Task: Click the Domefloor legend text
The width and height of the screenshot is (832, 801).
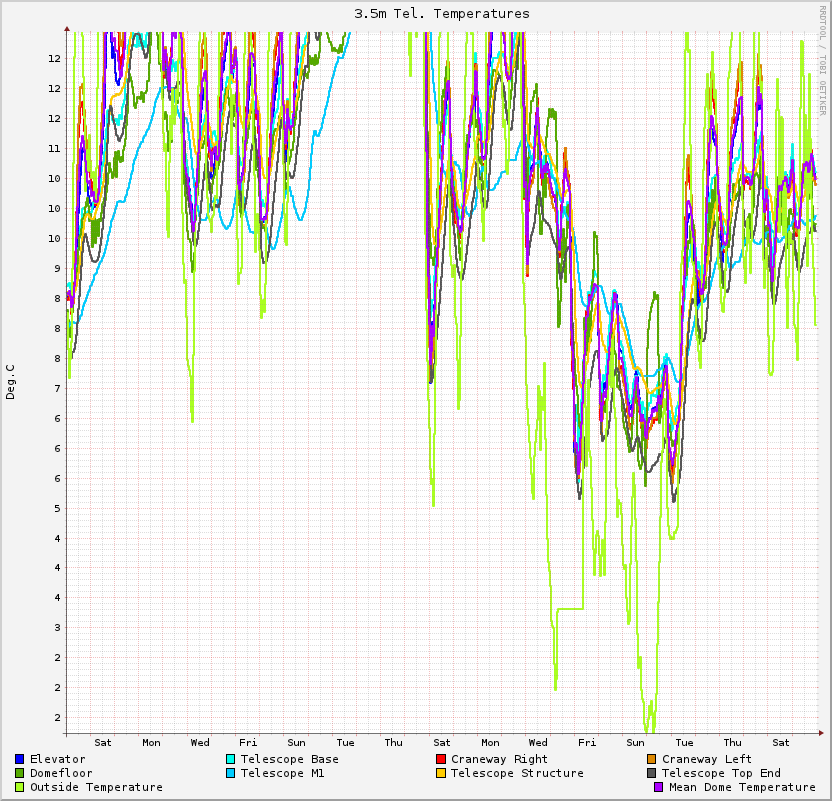Action: point(61,773)
